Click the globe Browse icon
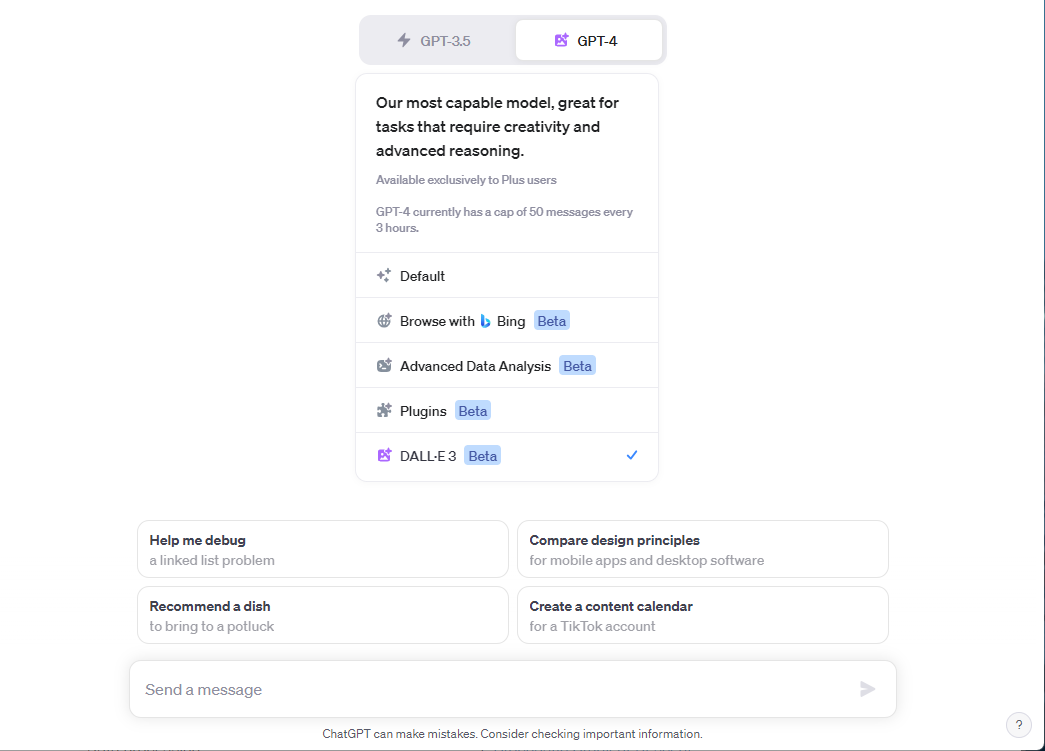The width and height of the screenshot is (1045, 751). pos(385,321)
